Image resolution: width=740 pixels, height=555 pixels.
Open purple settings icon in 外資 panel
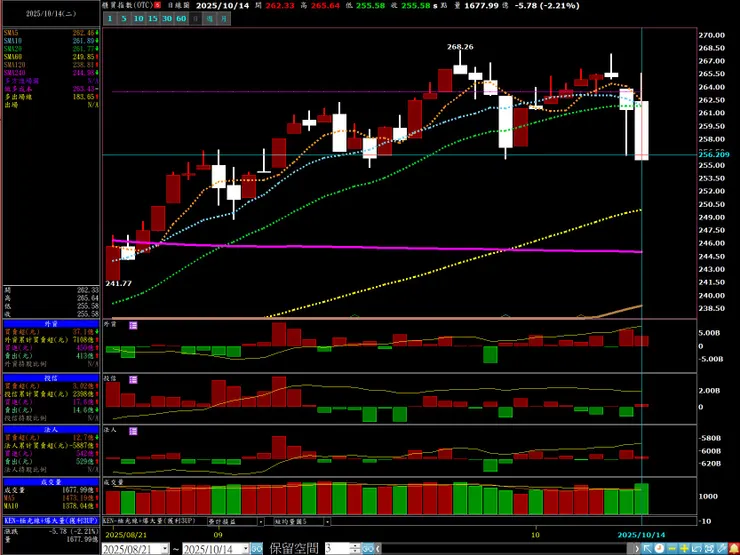(x=133, y=325)
